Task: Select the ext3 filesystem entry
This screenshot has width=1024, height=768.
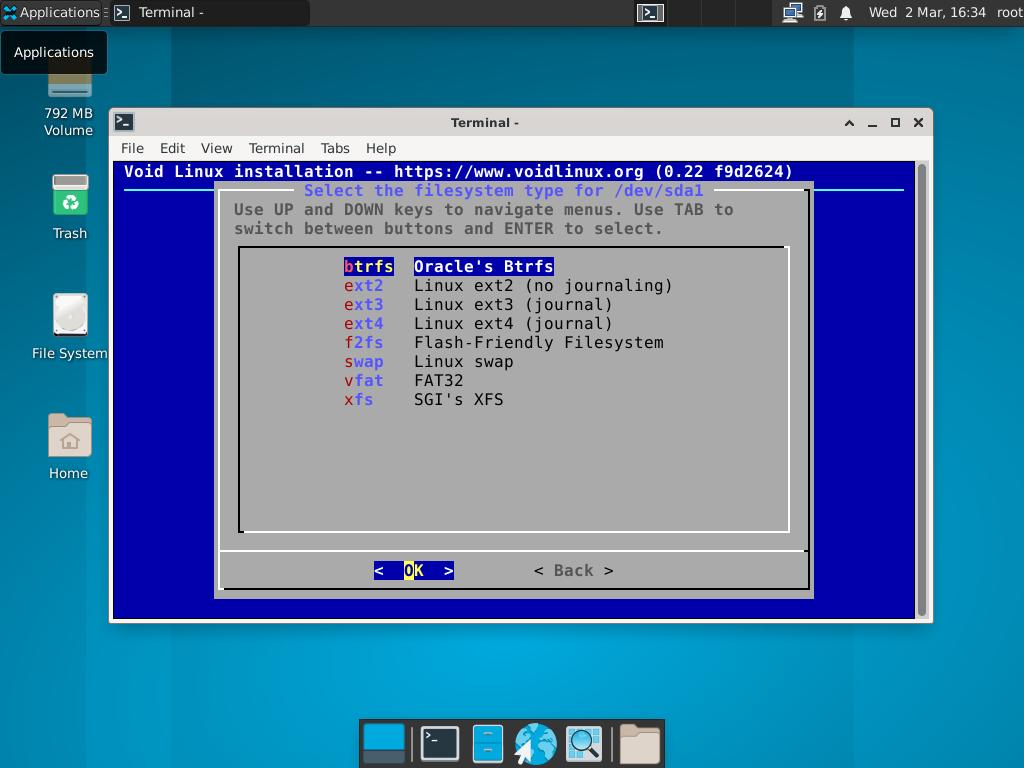Action: point(364,304)
